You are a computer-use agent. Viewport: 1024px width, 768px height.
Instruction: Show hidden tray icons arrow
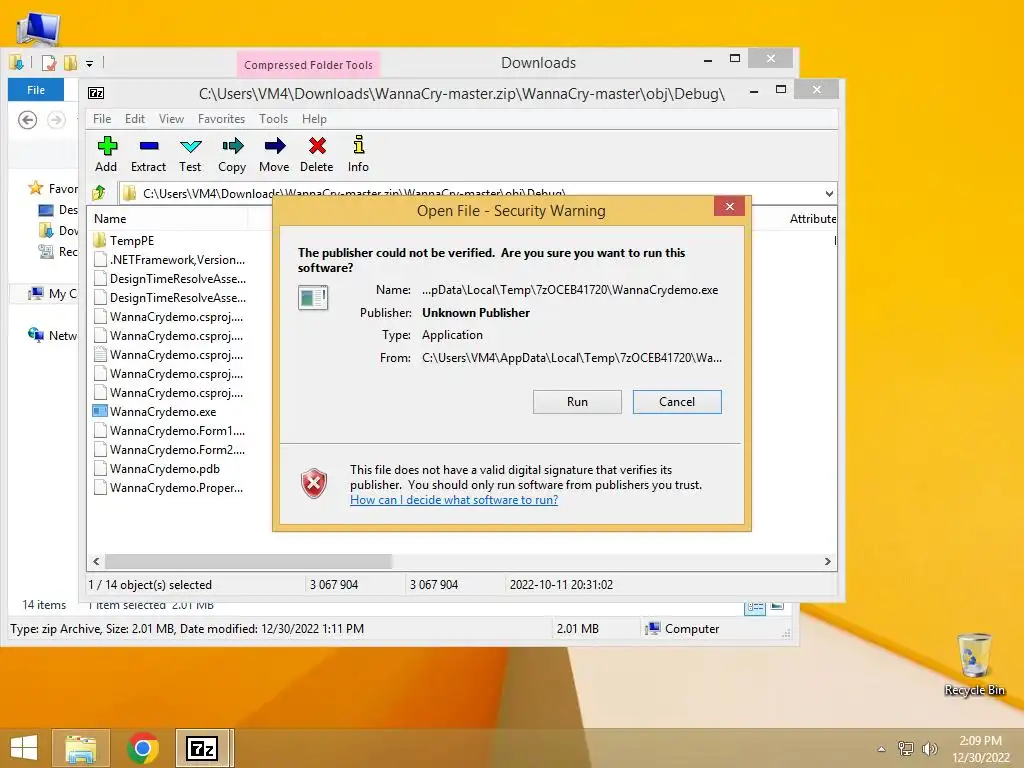click(882, 749)
